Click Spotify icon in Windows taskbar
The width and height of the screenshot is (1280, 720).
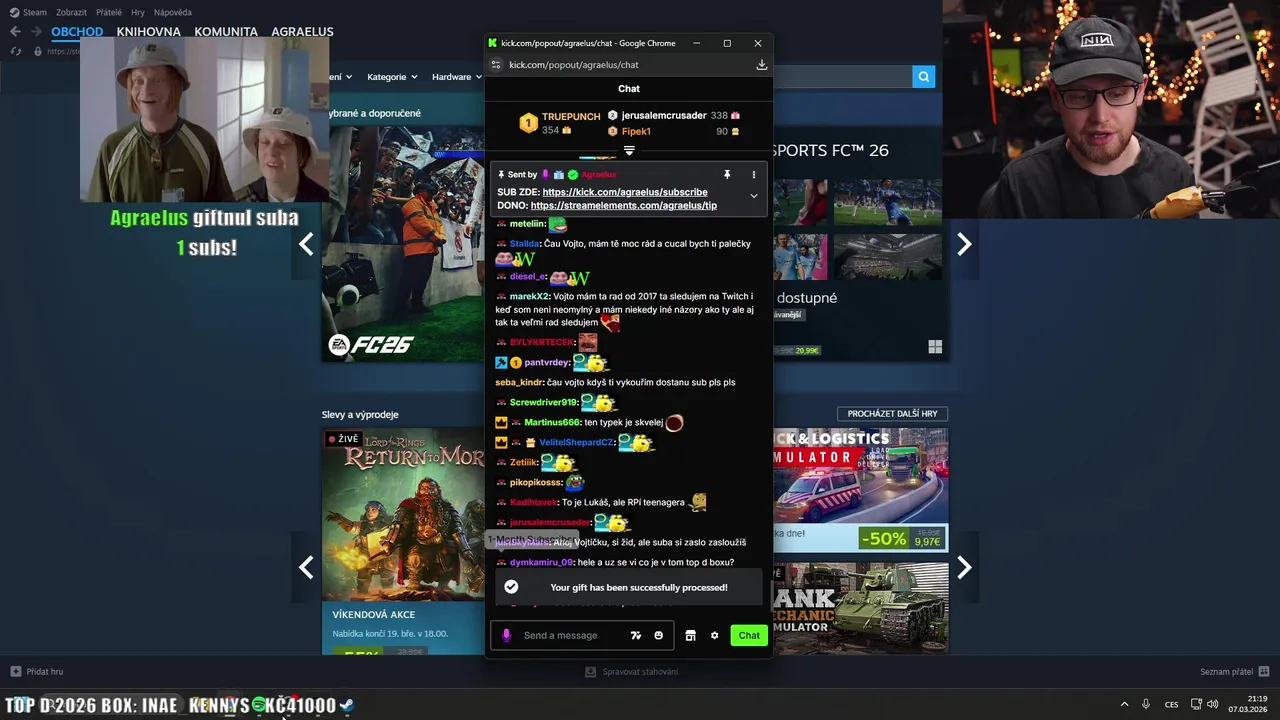259,705
